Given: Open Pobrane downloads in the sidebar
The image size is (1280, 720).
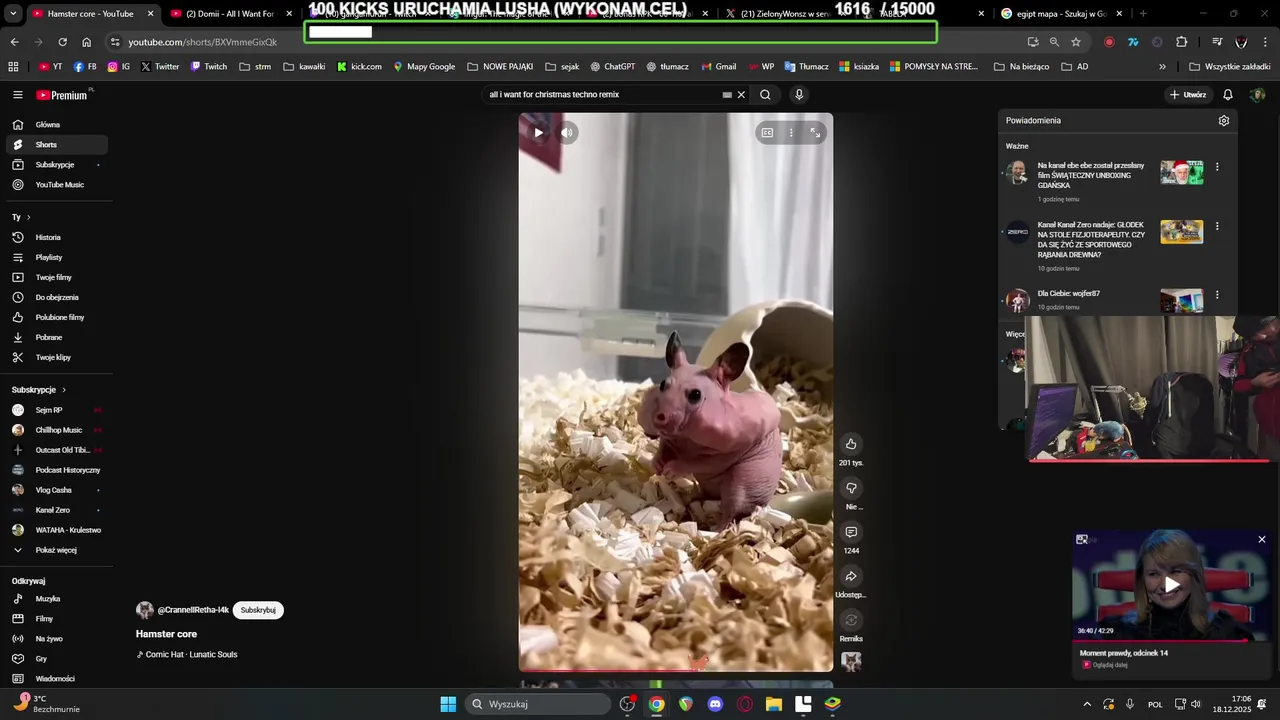Looking at the screenshot, I should [x=57, y=338].
